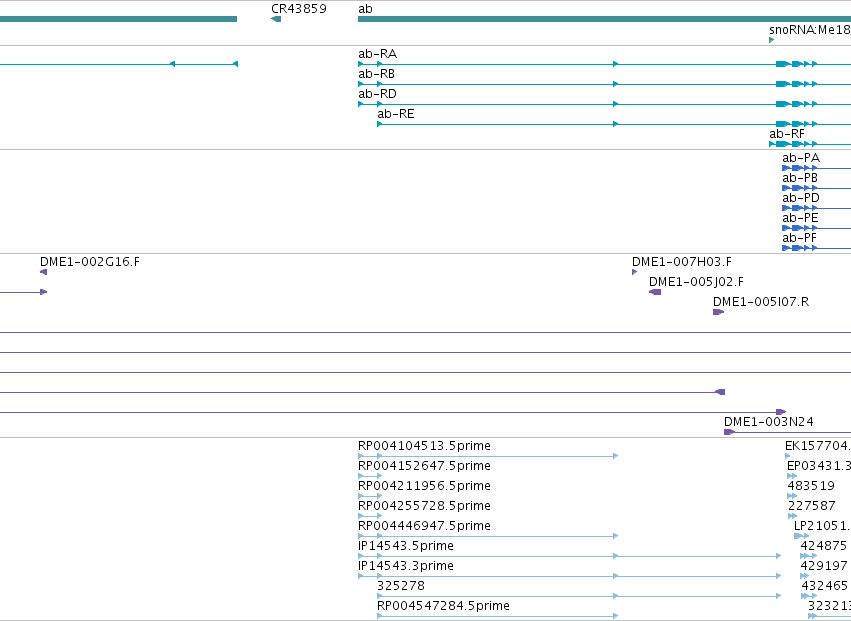Click the DME1-007H03.F marker
Screen dimensions: 851x621
[634, 272]
